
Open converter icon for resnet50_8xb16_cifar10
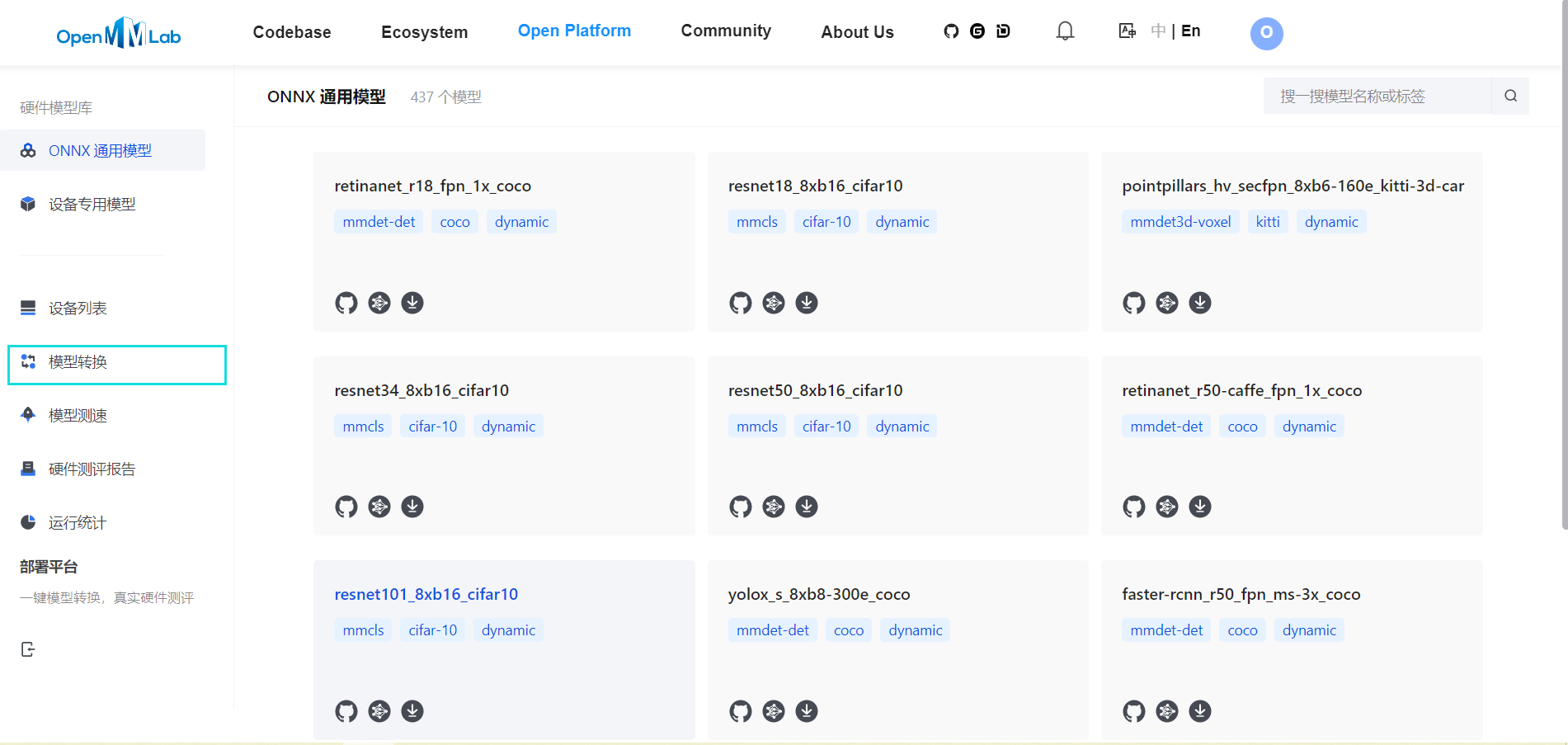(x=774, y=507)
